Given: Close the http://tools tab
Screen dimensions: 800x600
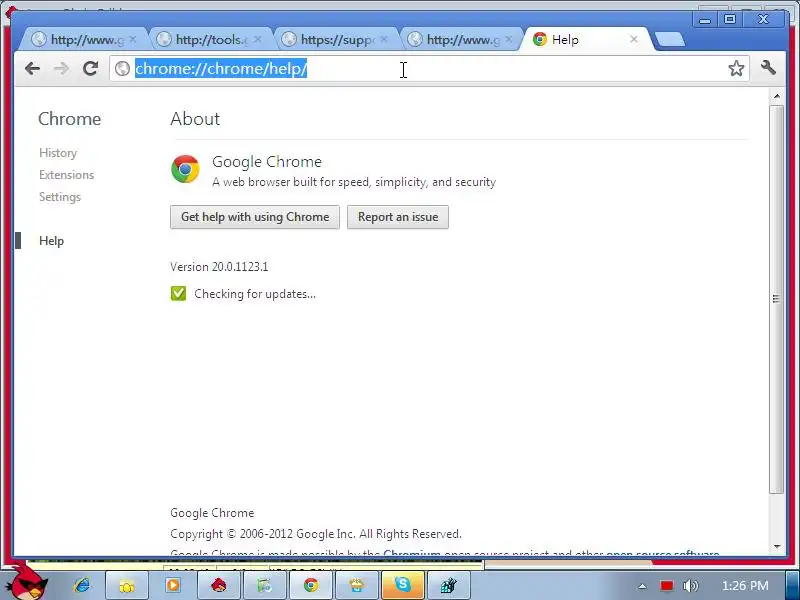Looking at the screenshot, I should pyautogui.click(x=258, y=39).
